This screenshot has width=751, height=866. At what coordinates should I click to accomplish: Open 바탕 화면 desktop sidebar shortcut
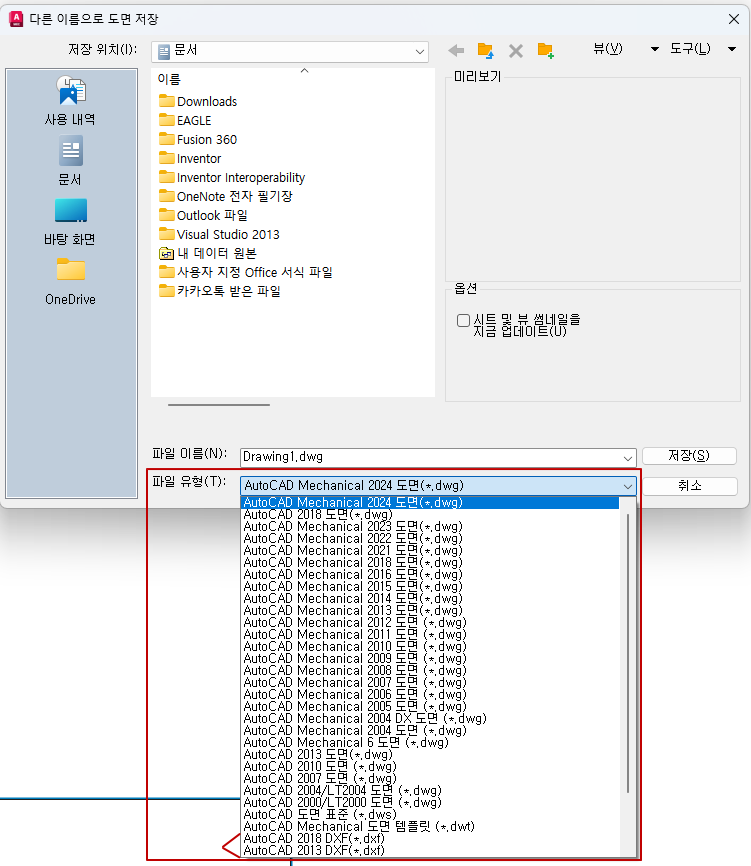70,222
